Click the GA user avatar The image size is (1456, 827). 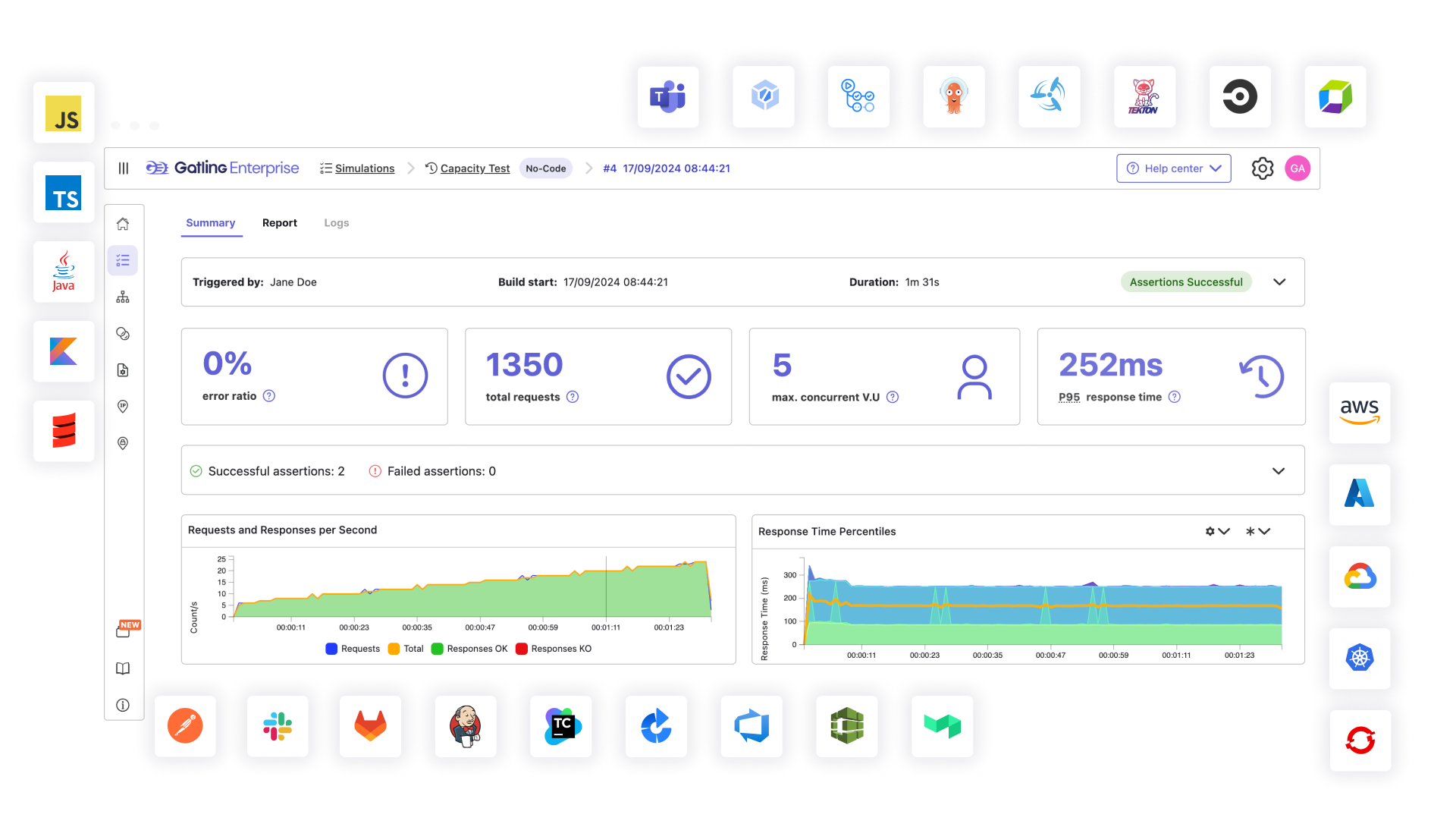coord(1298,168)
